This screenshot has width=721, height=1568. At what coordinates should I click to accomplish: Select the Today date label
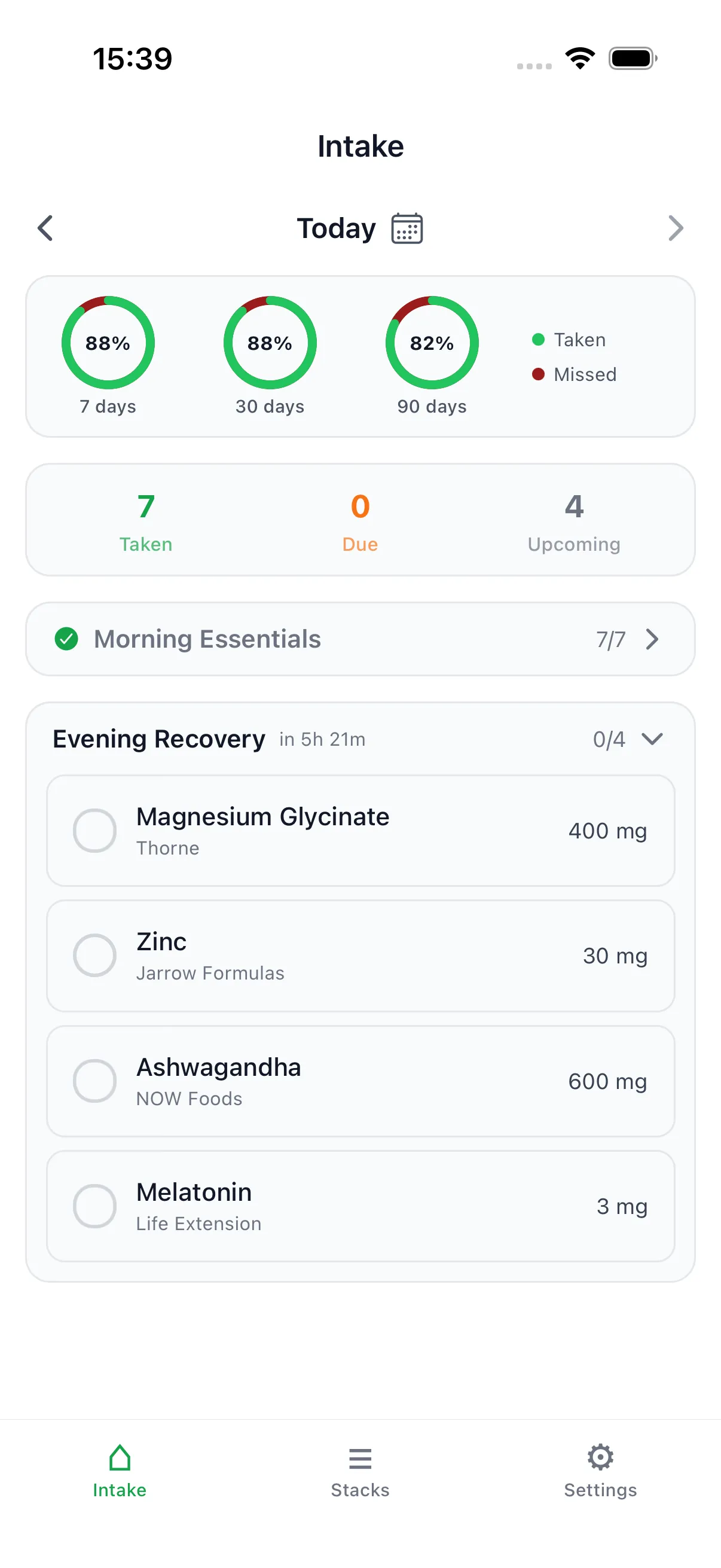[336, 228]
